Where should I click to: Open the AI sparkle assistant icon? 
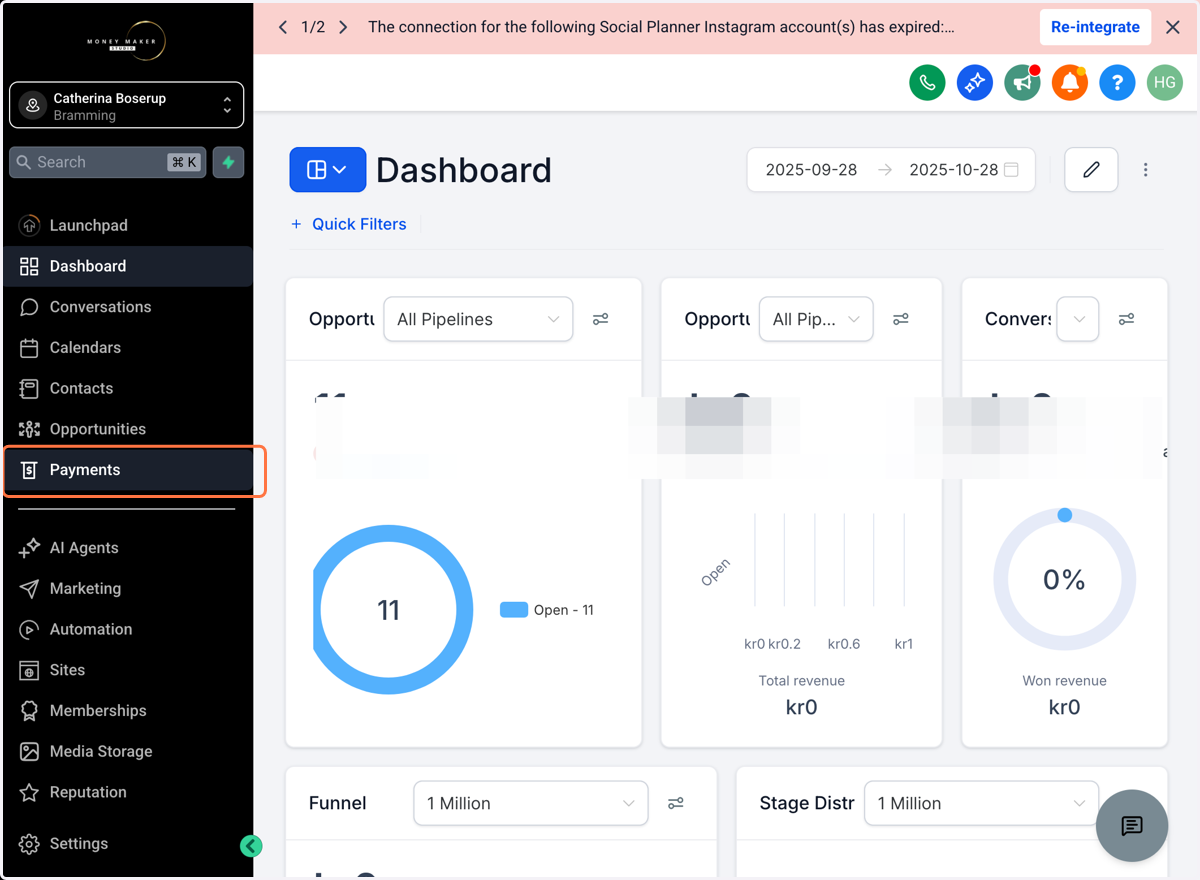(x=974, y=82)
